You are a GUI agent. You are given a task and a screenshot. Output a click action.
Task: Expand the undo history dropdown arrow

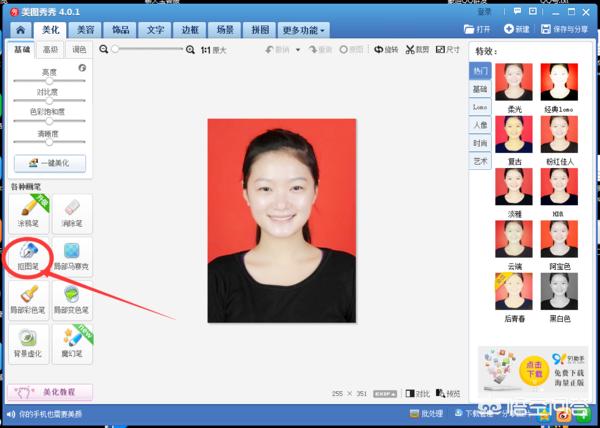[298, 50]
